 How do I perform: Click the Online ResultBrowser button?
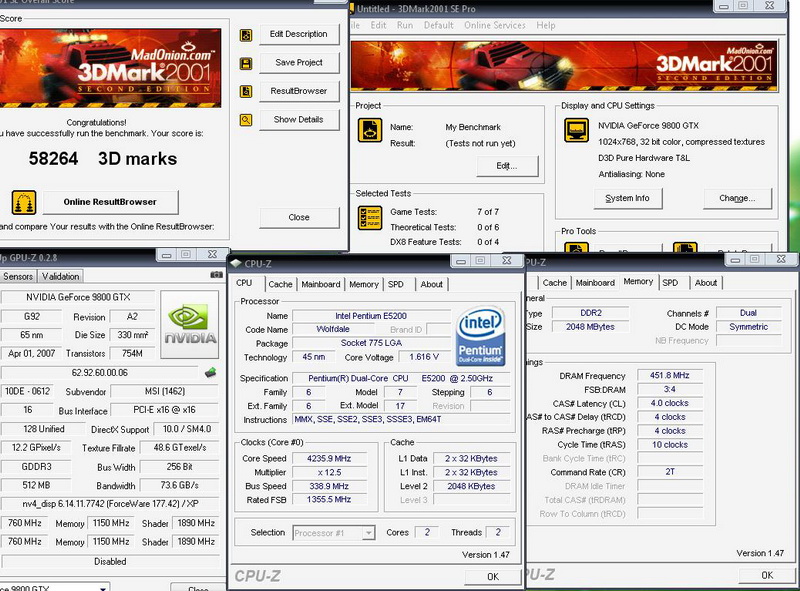pos(110,202)
